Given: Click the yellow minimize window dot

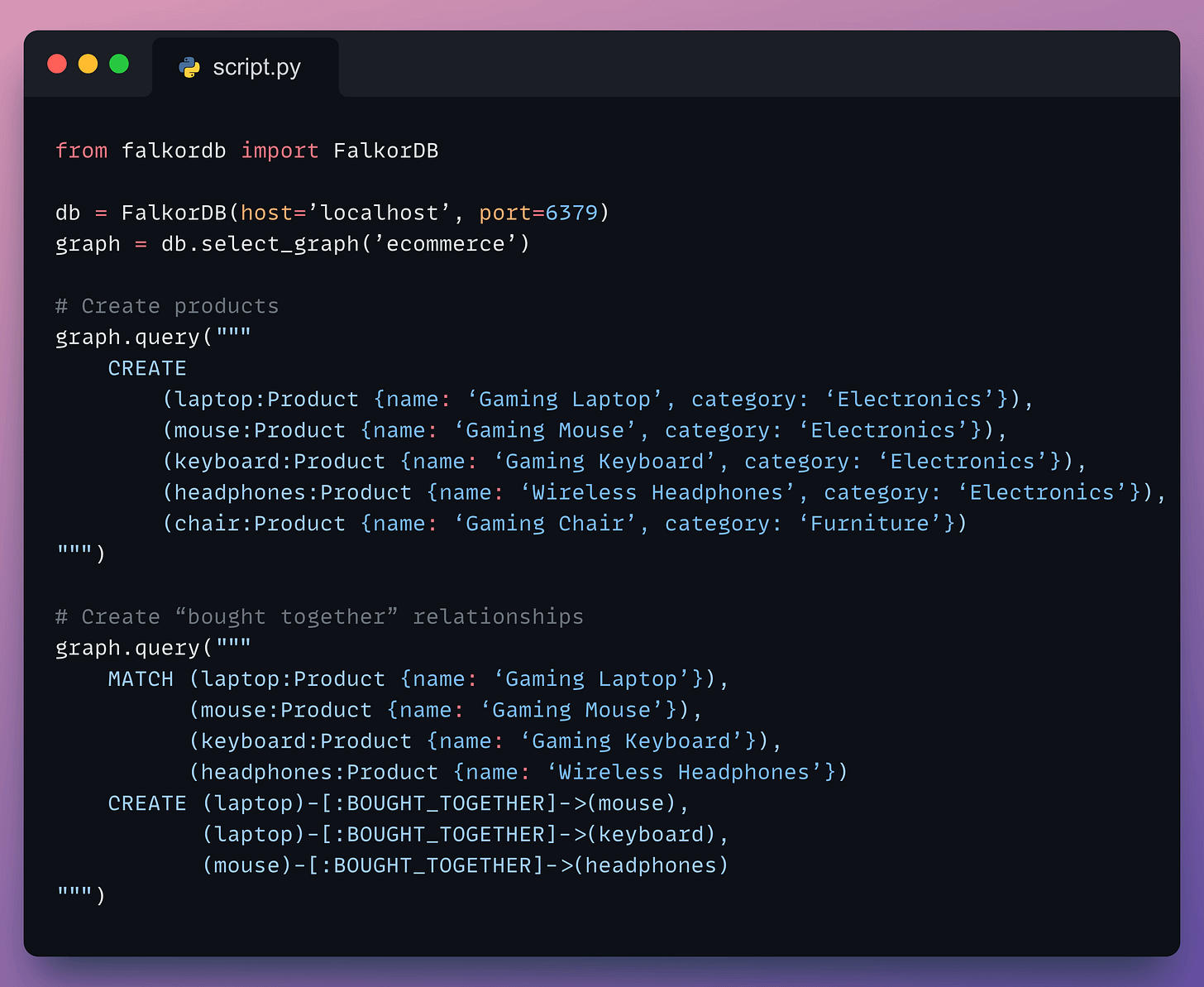Looking at the screenshot, I should pyautogui.click(x=88, y=64).
